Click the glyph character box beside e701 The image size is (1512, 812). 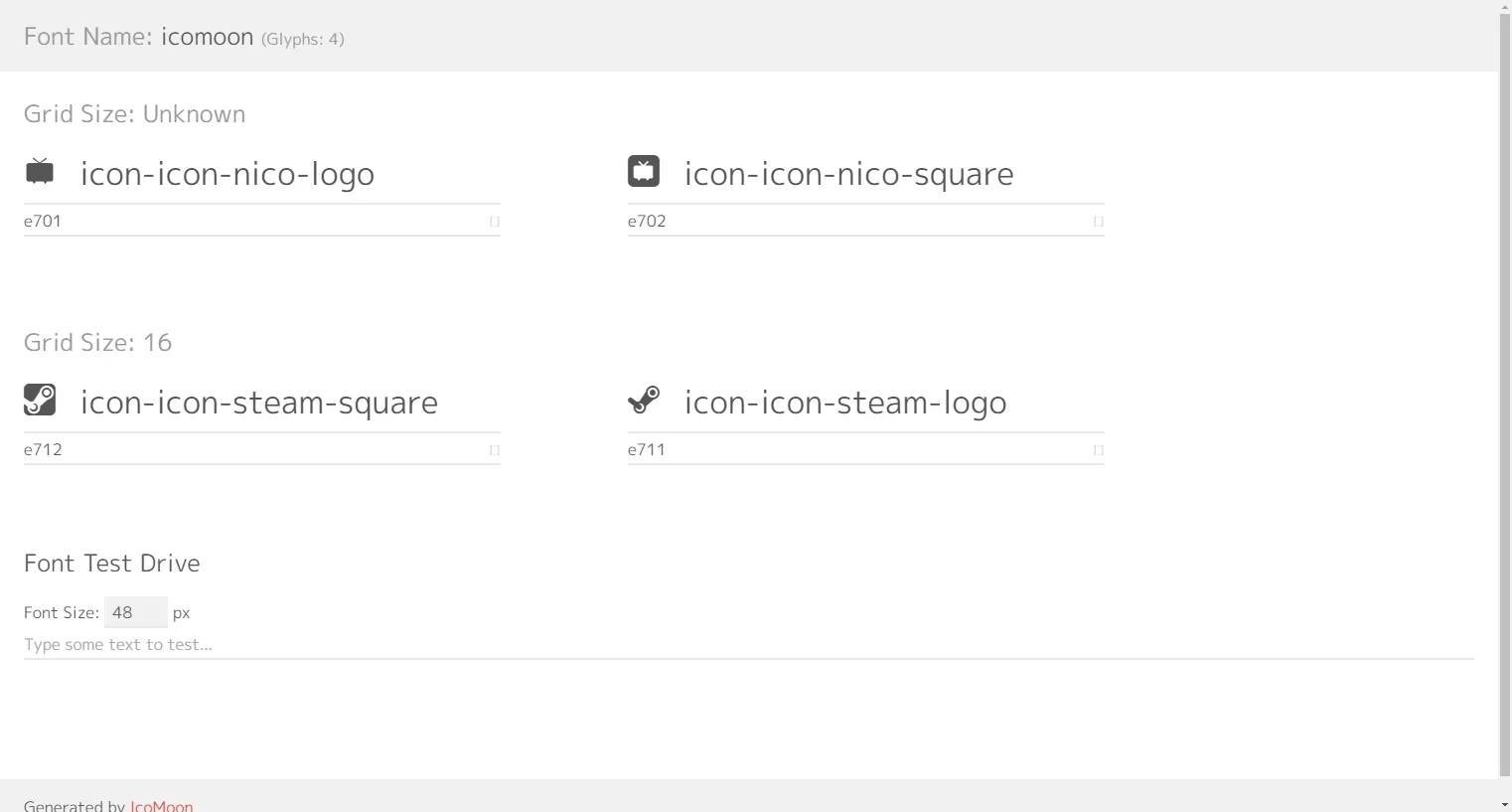[495, 222]
